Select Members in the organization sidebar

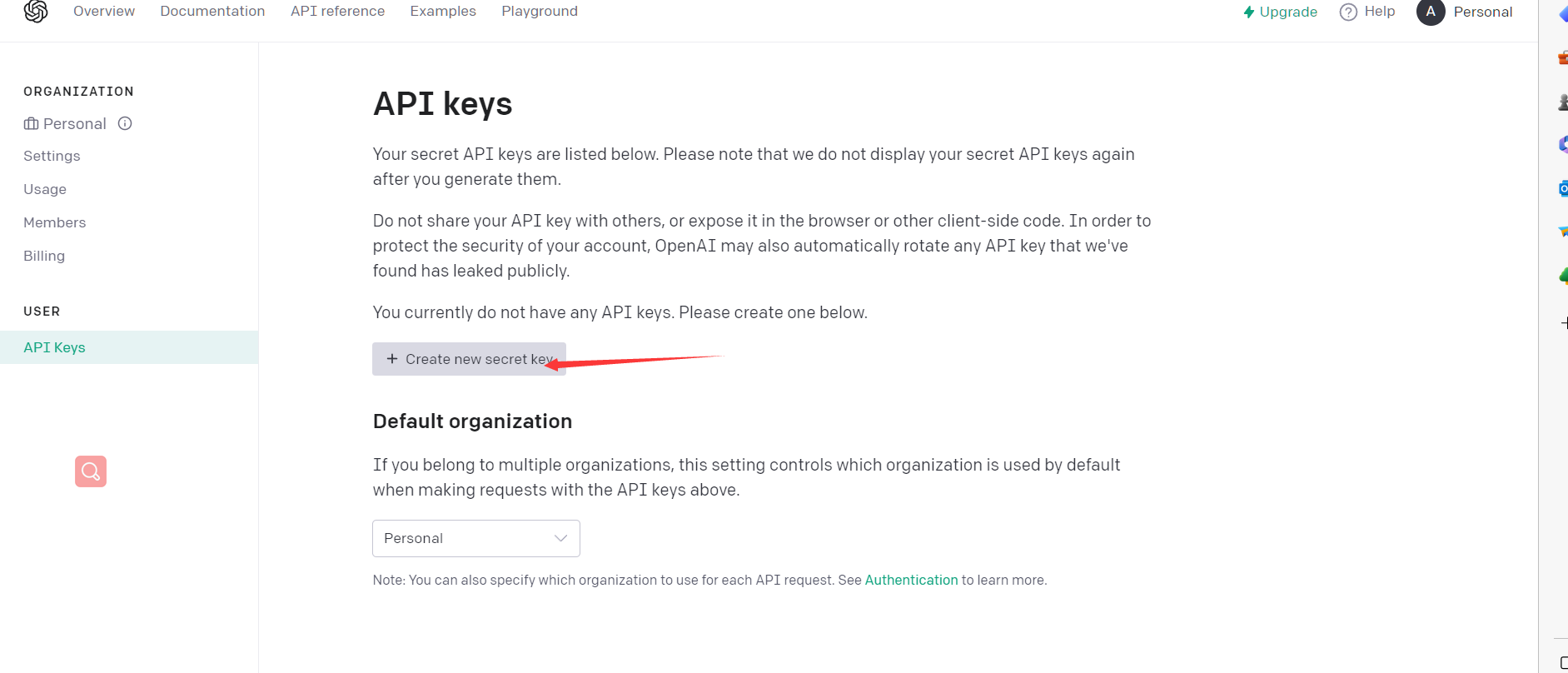point(55,222)
